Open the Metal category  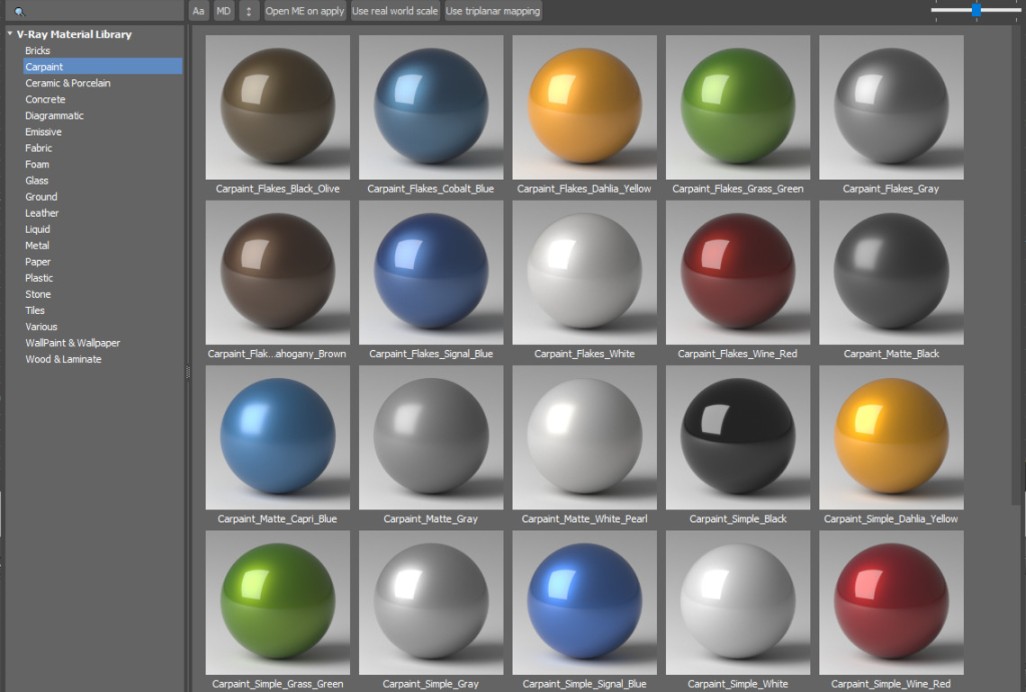point(37,245)
